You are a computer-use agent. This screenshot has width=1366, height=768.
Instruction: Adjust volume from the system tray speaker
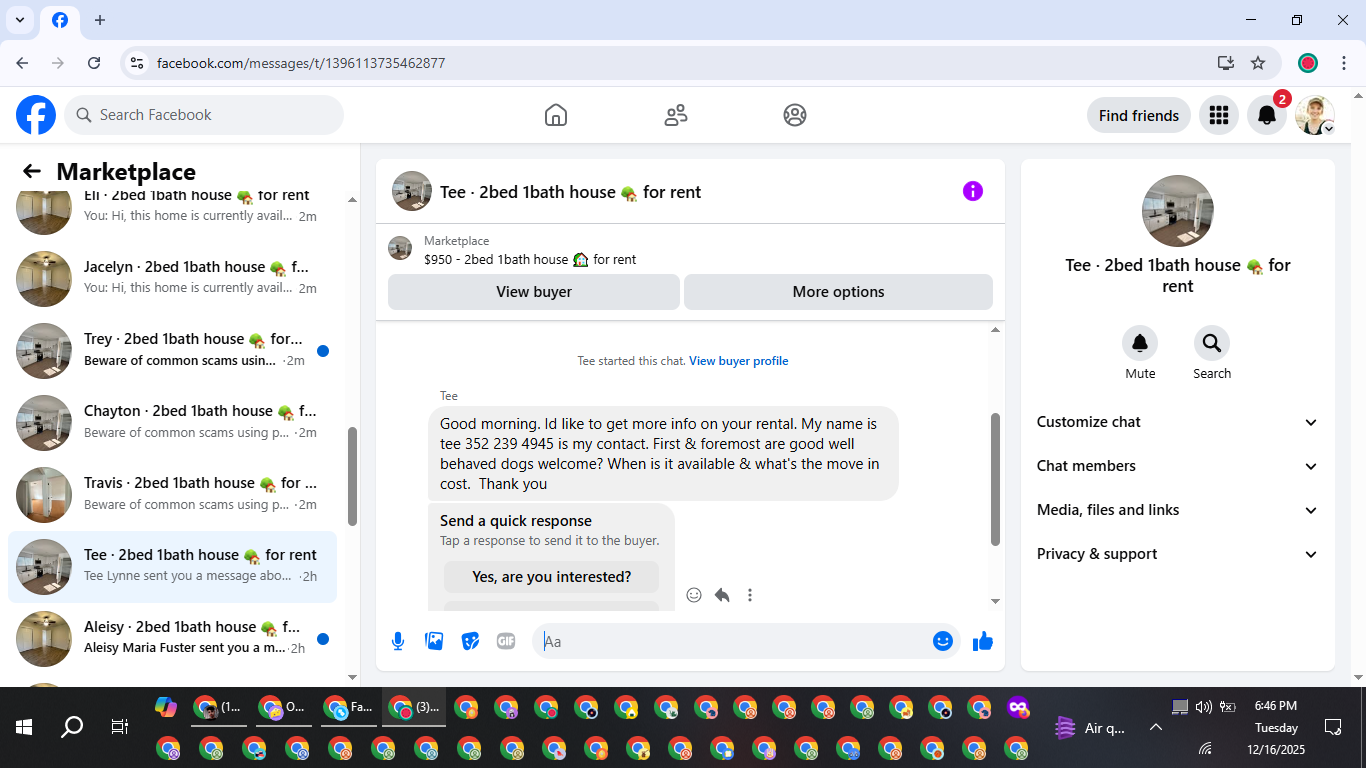pyautogui.click(x=1203, y=707)
